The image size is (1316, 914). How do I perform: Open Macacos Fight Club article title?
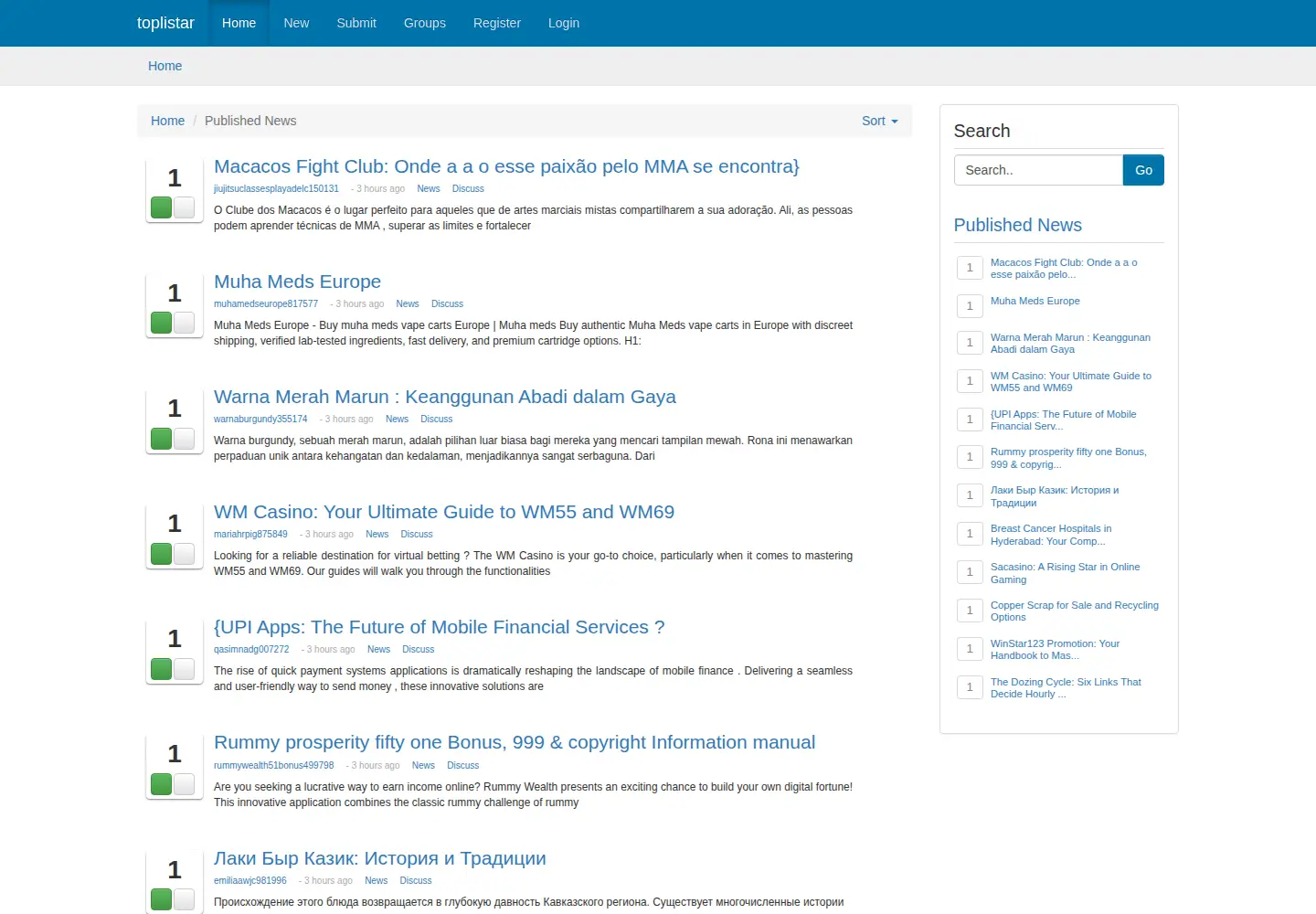506,166
